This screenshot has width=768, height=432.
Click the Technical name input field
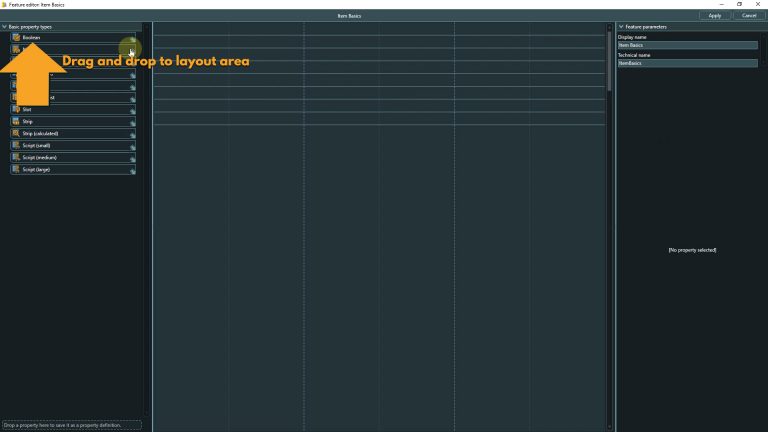click(x=687, y=63)
